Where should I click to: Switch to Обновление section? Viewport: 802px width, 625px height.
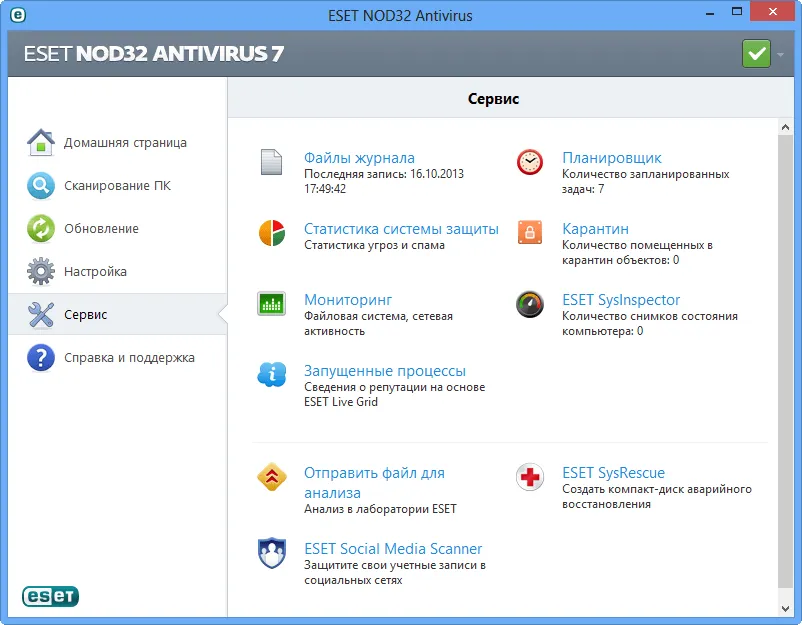[x=118, y=228]
